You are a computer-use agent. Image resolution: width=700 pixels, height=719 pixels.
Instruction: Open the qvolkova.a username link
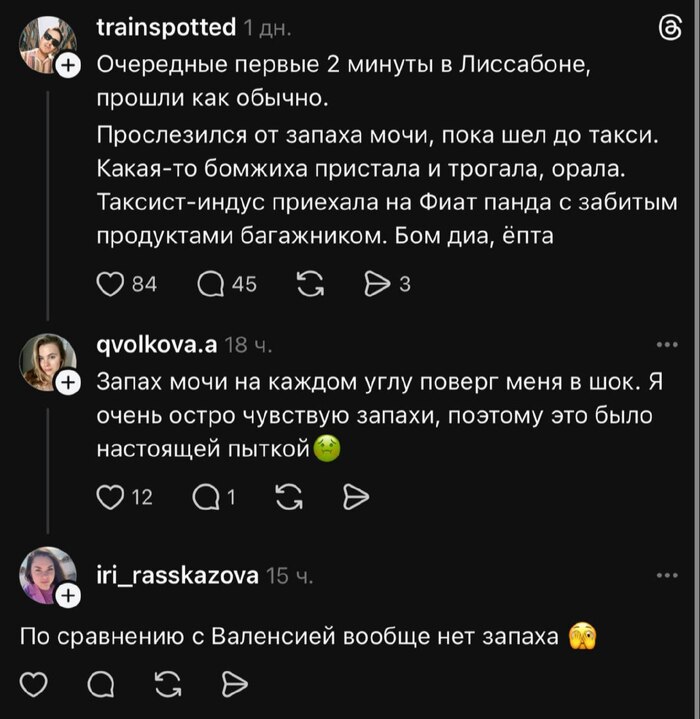[x=156, y=346]
